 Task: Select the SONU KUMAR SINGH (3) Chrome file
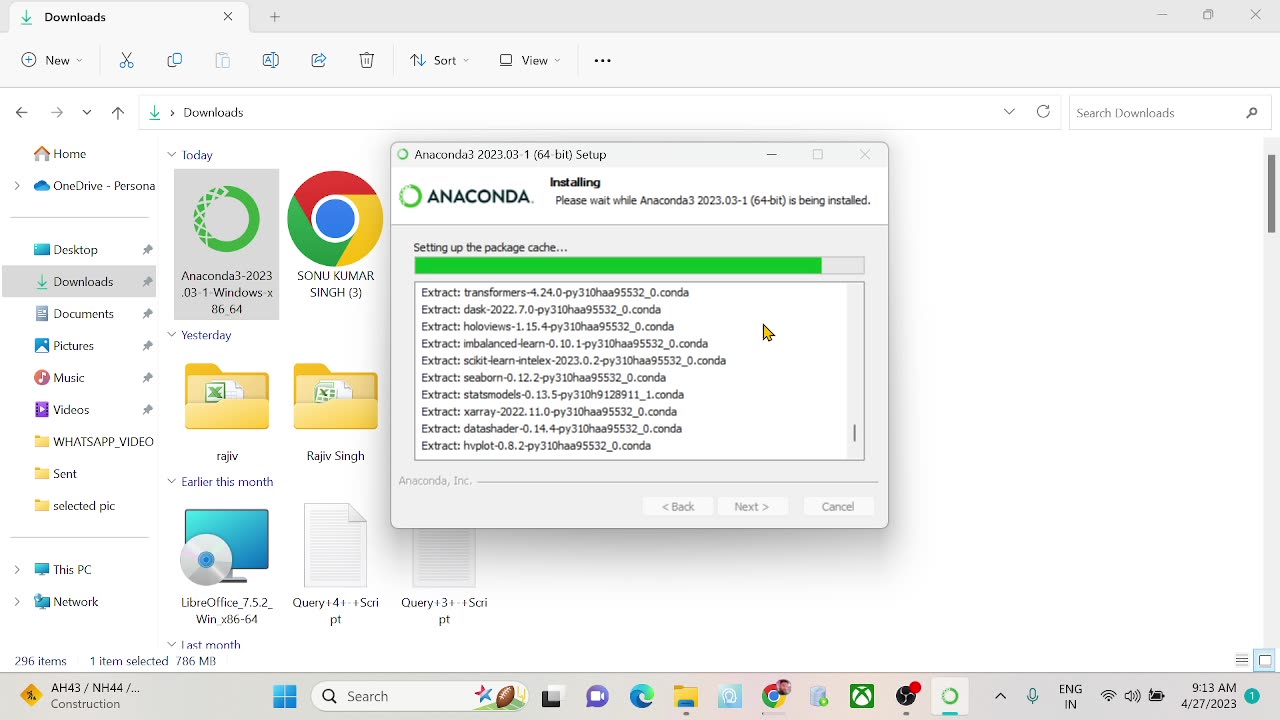pyautogui.click(x=335, y=236)
